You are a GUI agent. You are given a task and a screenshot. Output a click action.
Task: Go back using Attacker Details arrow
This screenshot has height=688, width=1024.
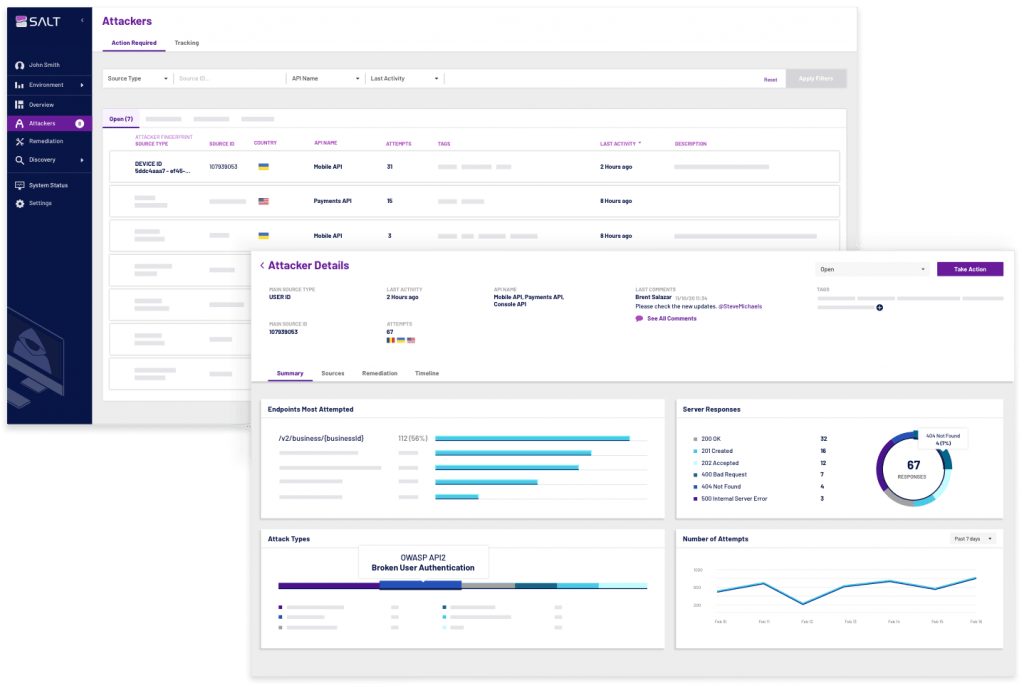coord(262,266)
